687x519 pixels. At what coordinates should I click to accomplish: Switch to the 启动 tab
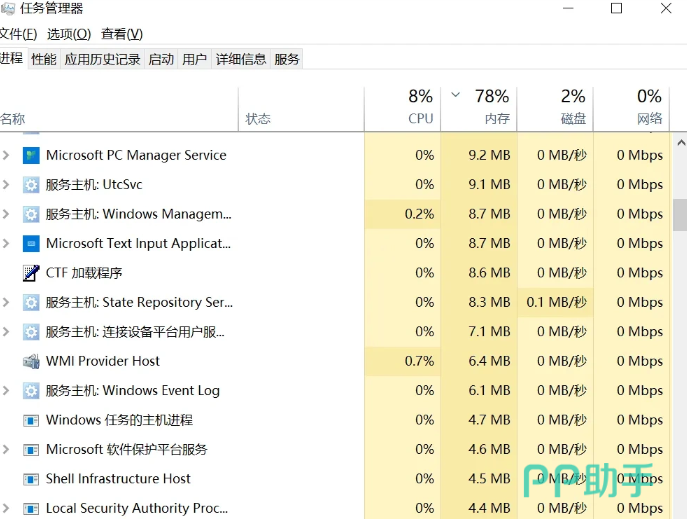[161, 59]
